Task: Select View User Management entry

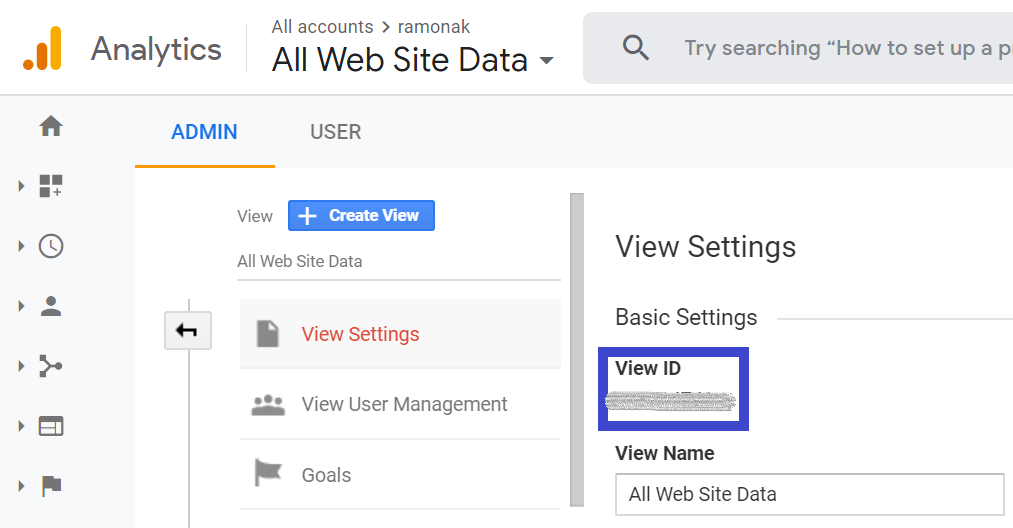Action: [x=400, y=405]
